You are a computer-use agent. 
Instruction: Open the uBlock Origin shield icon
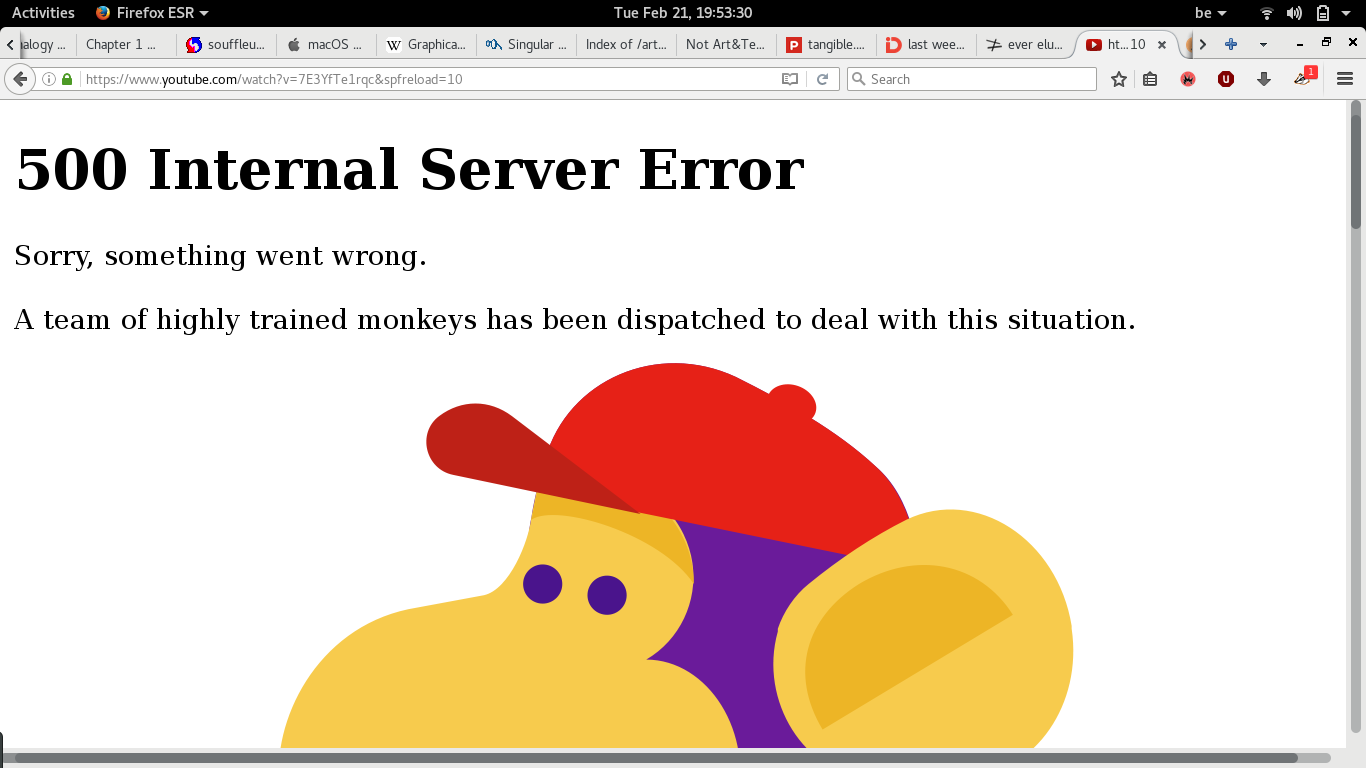[1225, 79]
